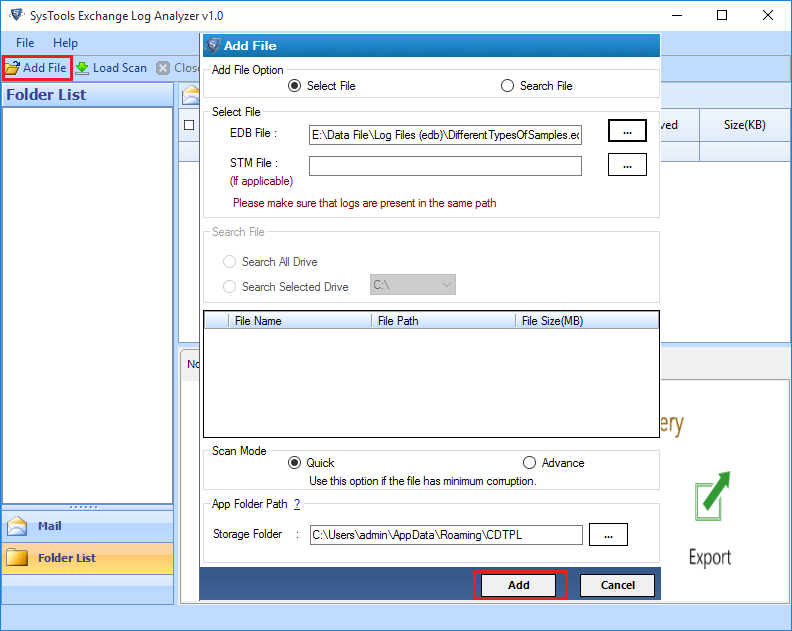This screenshot has width=792, height=631.
Task: Click the green download icon on Load Scan
Action: click(82, 68)
